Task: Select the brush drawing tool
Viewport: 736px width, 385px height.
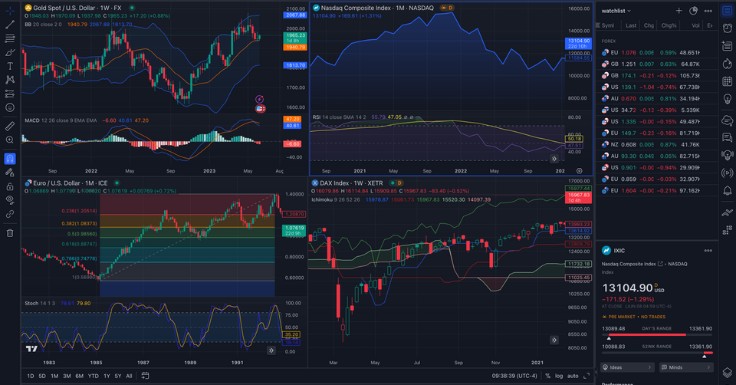Action: [10, 52]
